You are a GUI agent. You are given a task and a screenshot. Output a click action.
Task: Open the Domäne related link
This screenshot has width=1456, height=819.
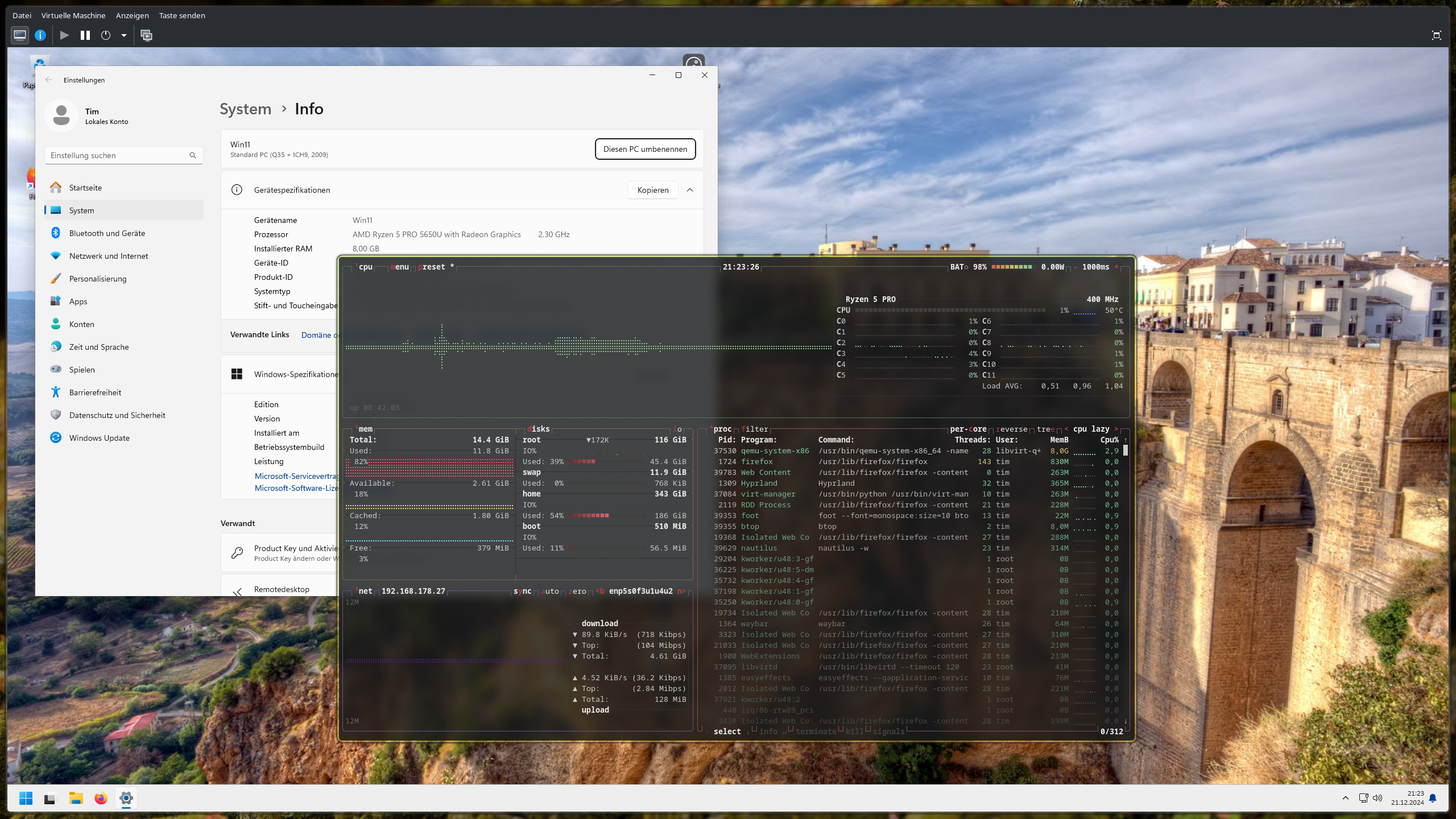tap(319, 335)
